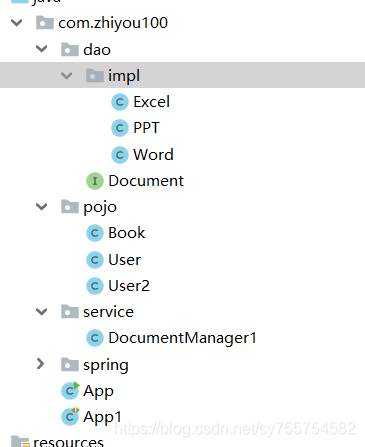Click the service package folder icon
The image size is (365, 447).
point(70,312)
